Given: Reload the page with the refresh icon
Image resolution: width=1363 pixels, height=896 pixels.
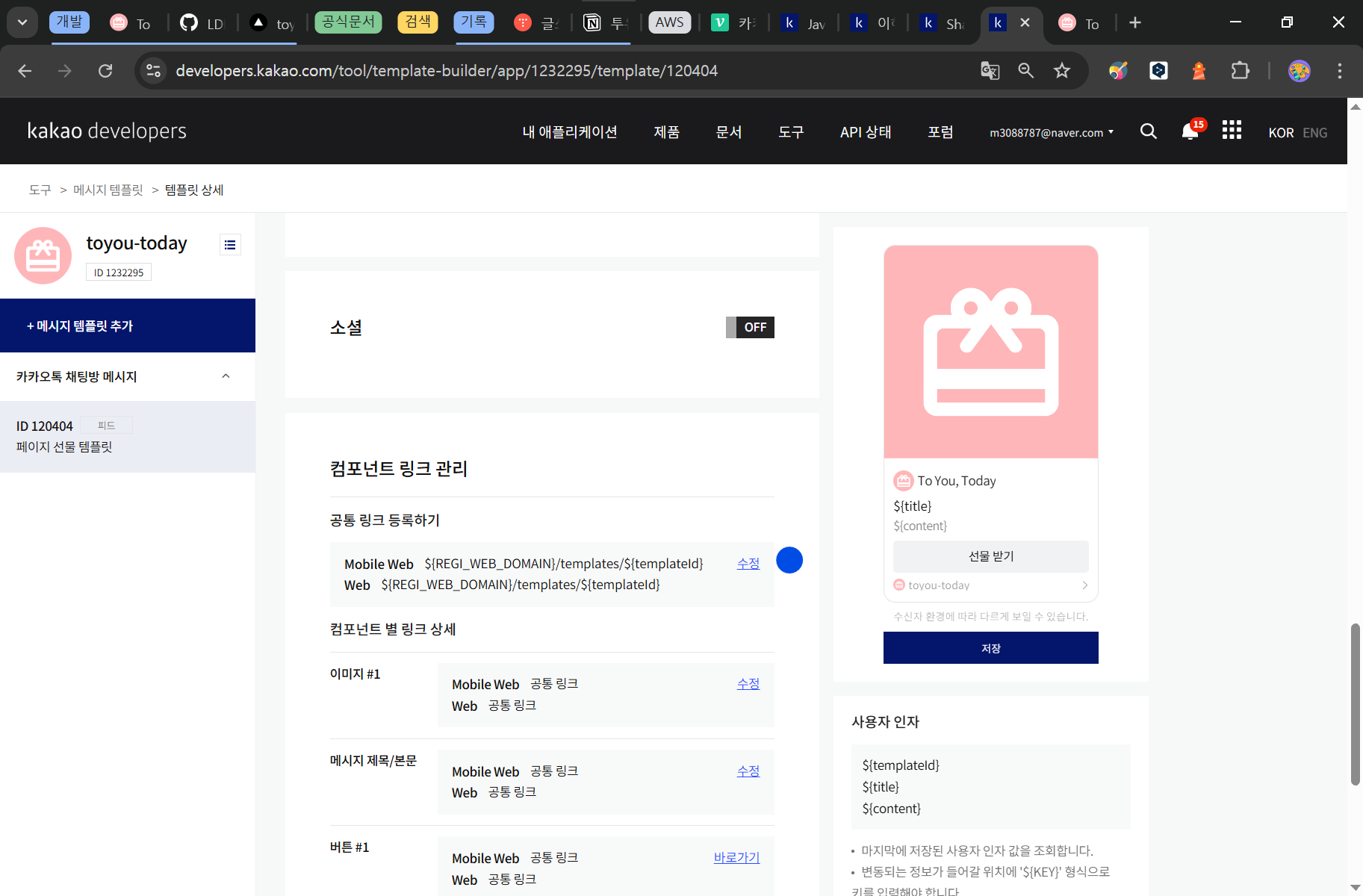Looking at the screenshot, I should pyautogui.click(x=105, y=71).
